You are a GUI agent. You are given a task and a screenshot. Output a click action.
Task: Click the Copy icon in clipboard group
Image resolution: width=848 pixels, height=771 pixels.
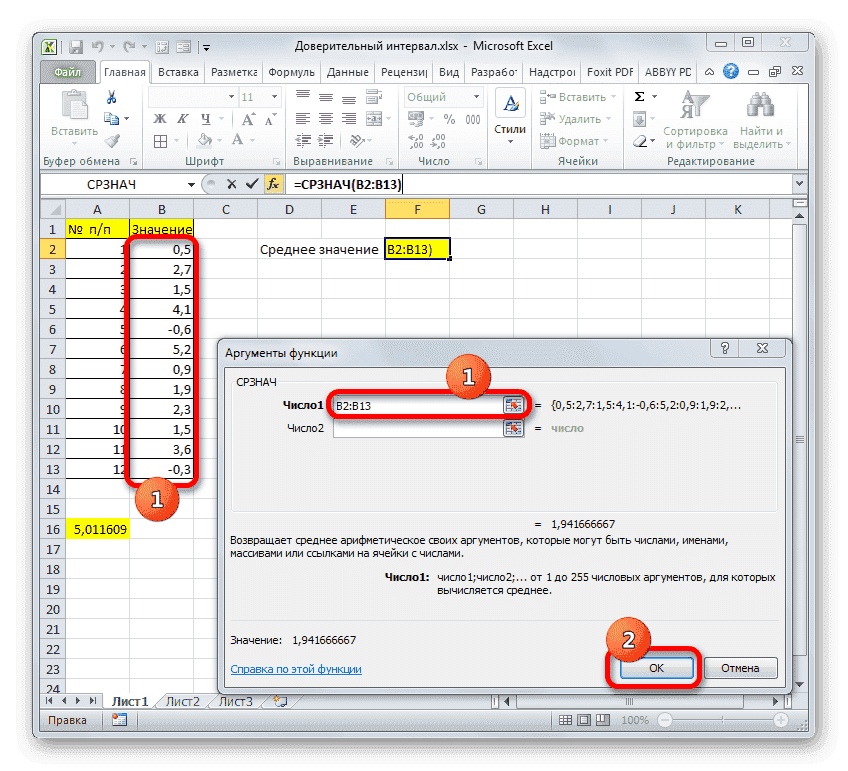[x=112, y=119]
